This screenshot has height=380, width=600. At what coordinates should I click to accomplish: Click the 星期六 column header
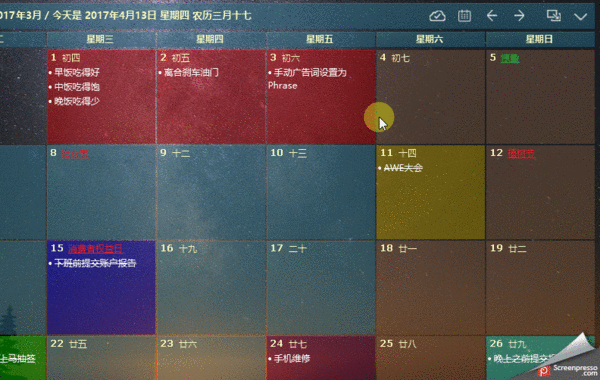click(430, 39)
